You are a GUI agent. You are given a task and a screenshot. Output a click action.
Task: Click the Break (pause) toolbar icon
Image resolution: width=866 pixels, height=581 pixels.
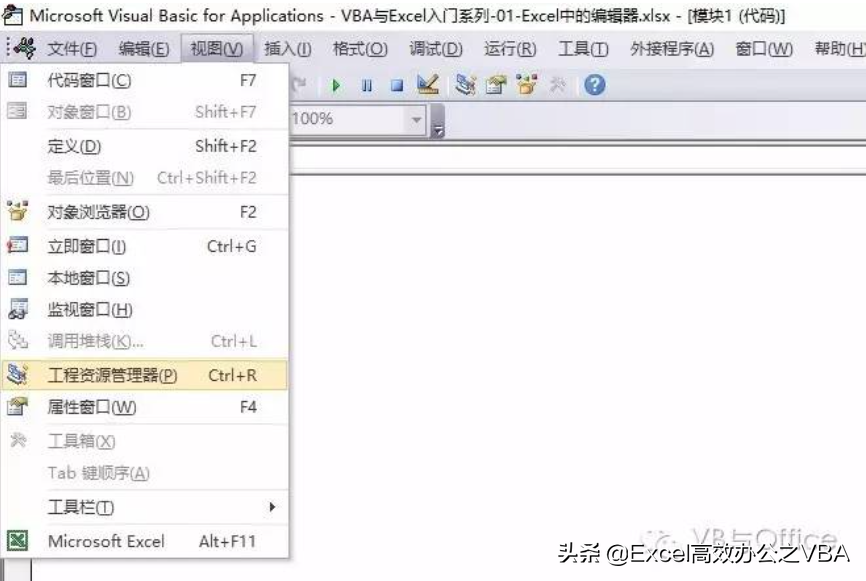pyautogui.click(x=366, y=86)
